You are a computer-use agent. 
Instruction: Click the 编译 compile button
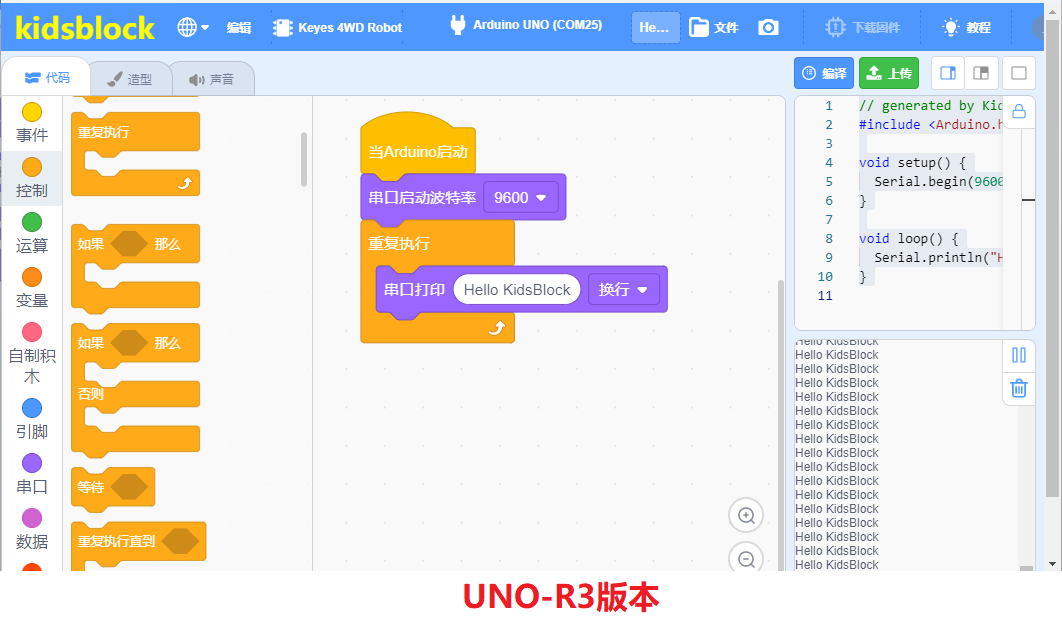point(824,73)
